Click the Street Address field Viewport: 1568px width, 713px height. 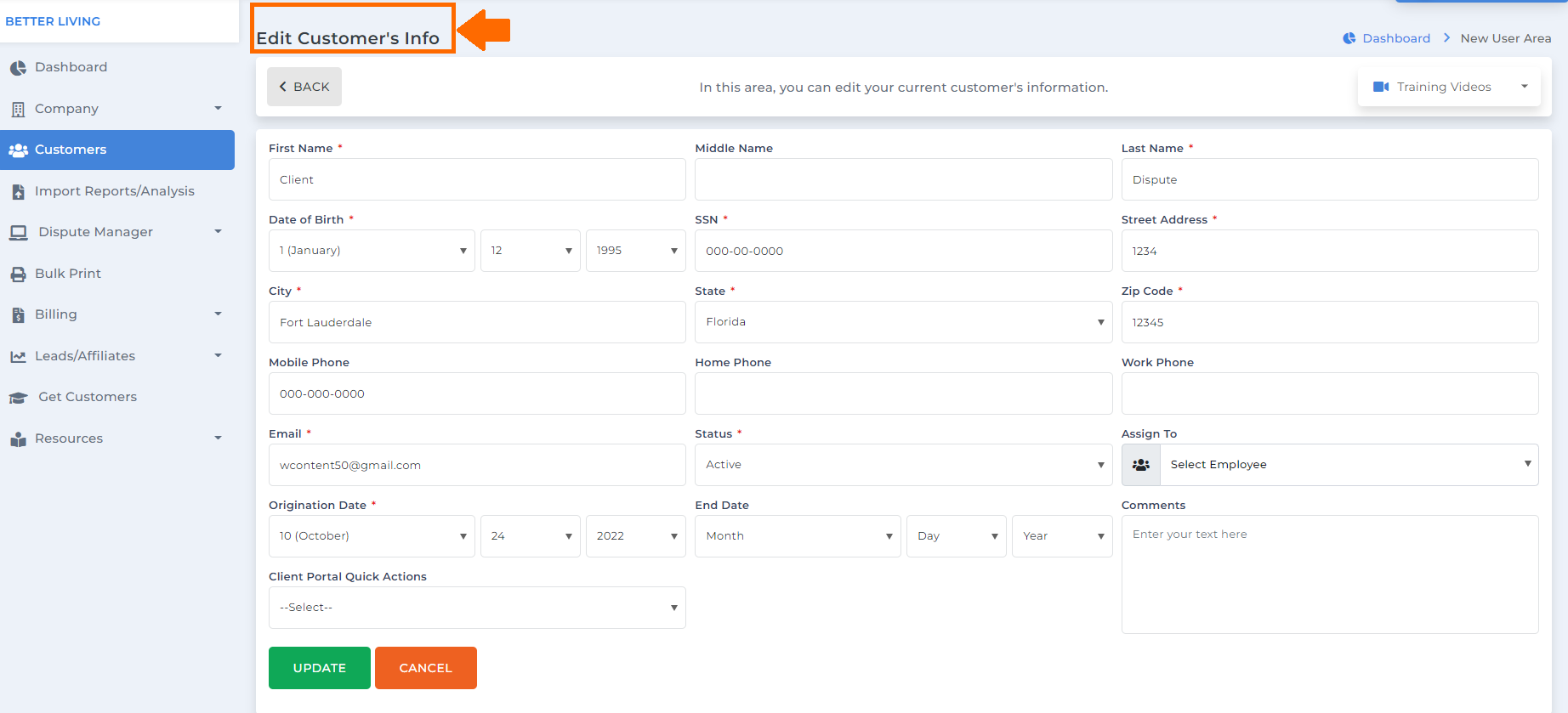pos(1330,251)
